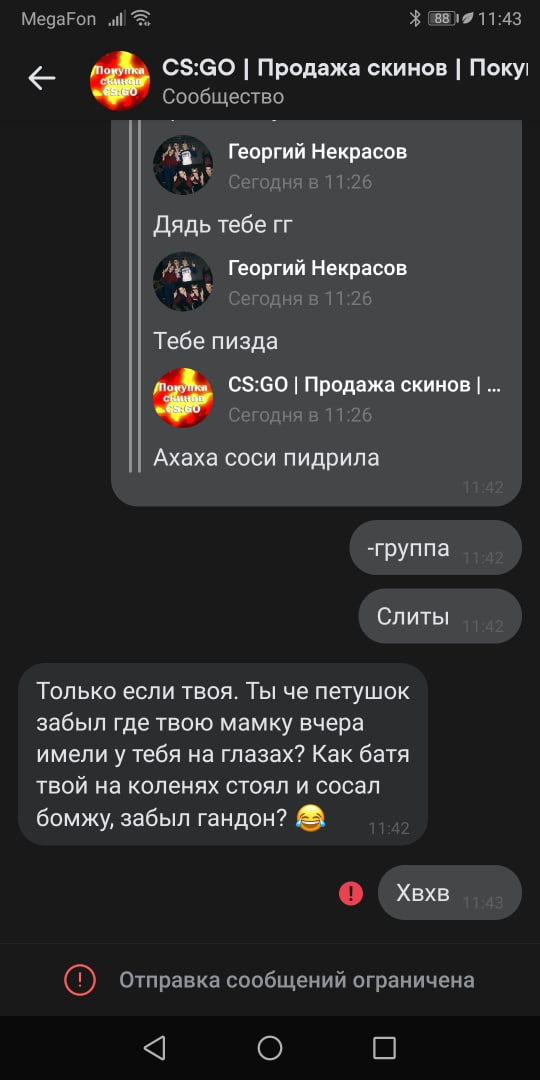Tap the warning icon beside Отправка сообщений ограничена

coord(80,979)
